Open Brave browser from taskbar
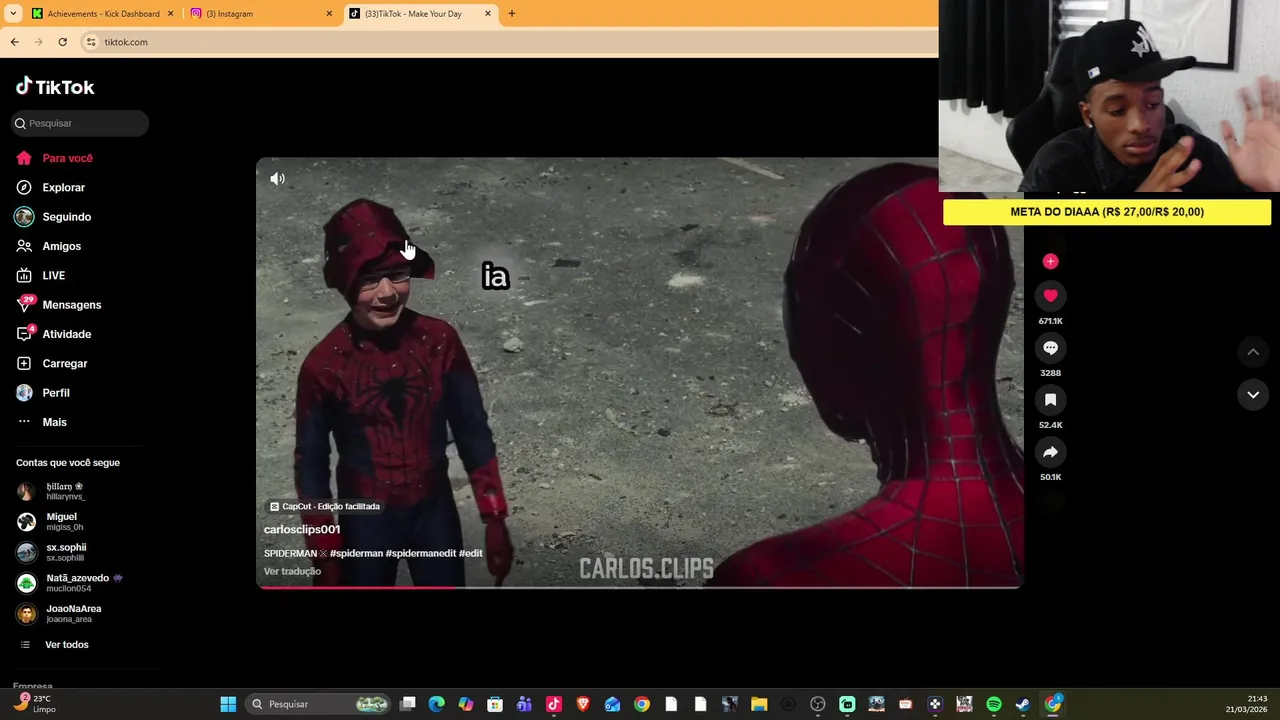 coord(583,704)
